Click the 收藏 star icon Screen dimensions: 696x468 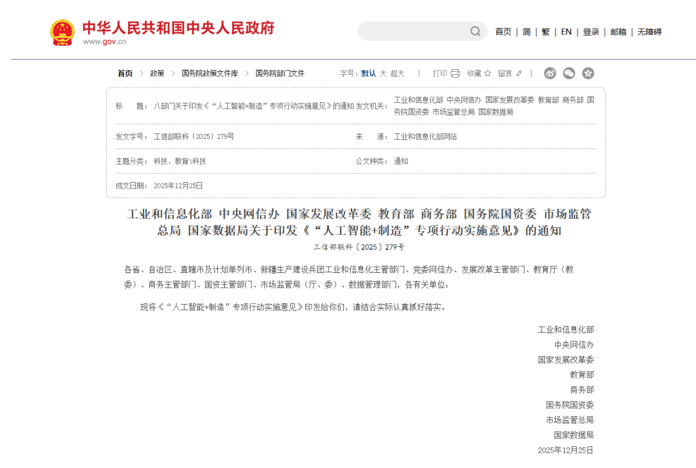[489, 73]
